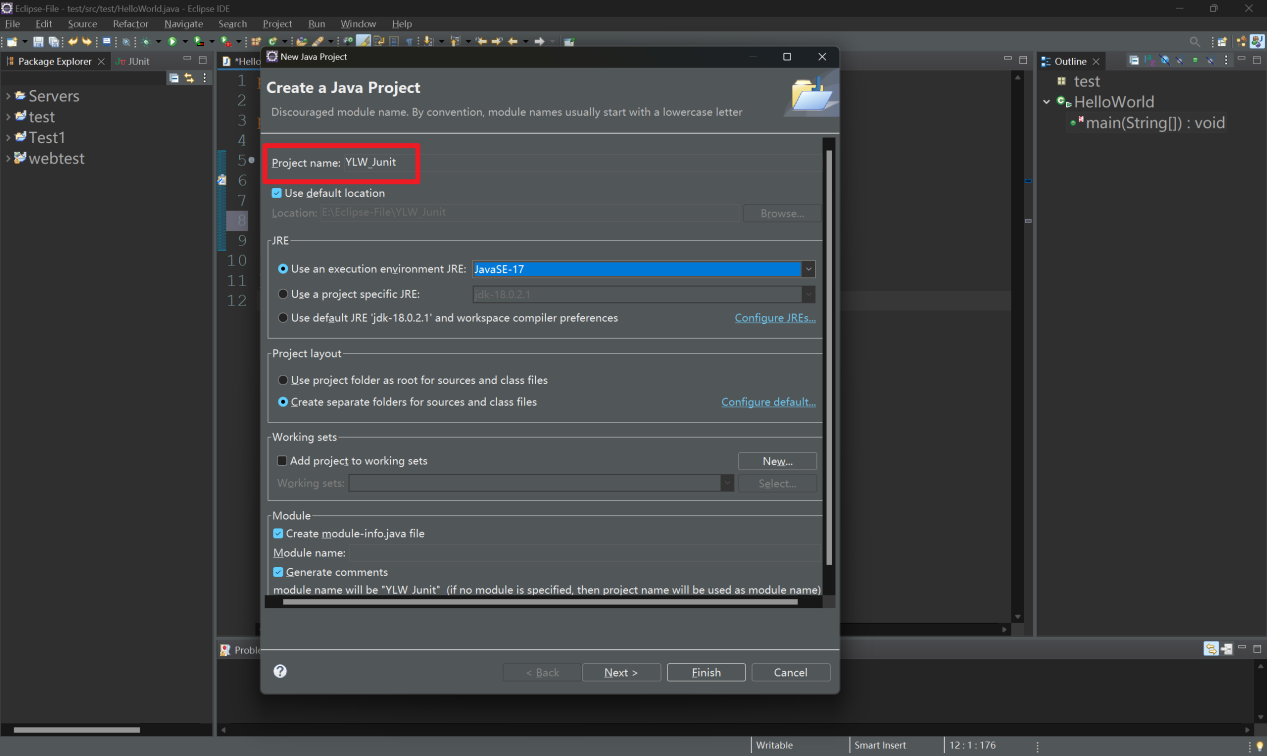Open the Outline view three-dots menu
The width and height of the screenshot is (1267, 756).
tap(1226, 61)
